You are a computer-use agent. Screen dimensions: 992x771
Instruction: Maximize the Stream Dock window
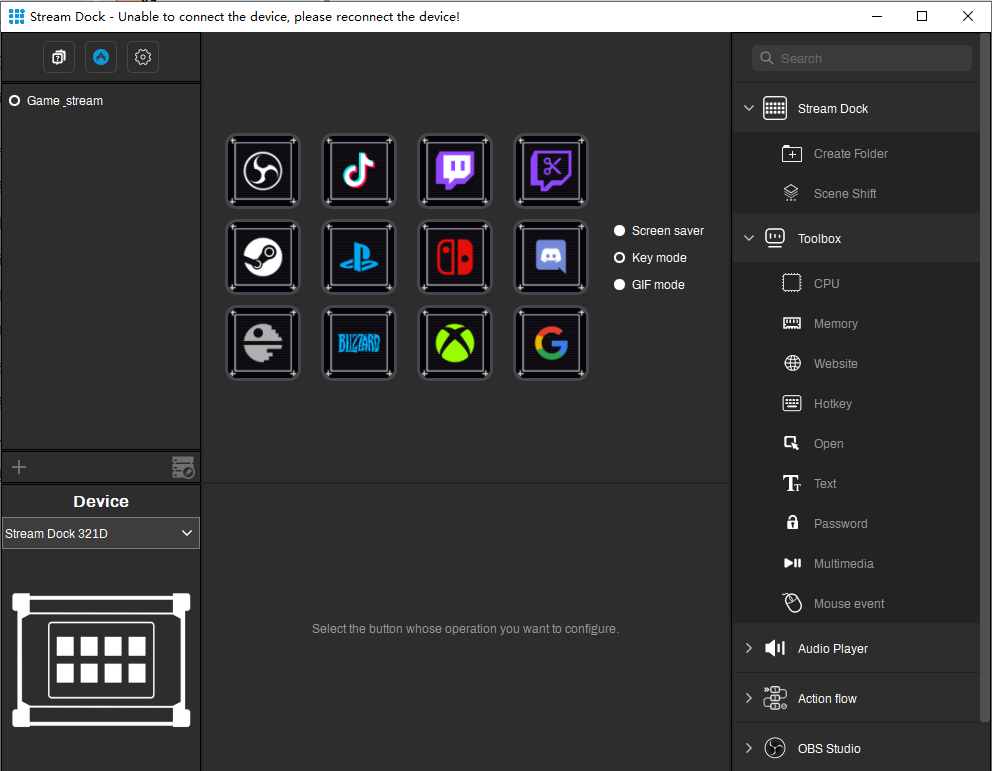[x=922, y=16]
